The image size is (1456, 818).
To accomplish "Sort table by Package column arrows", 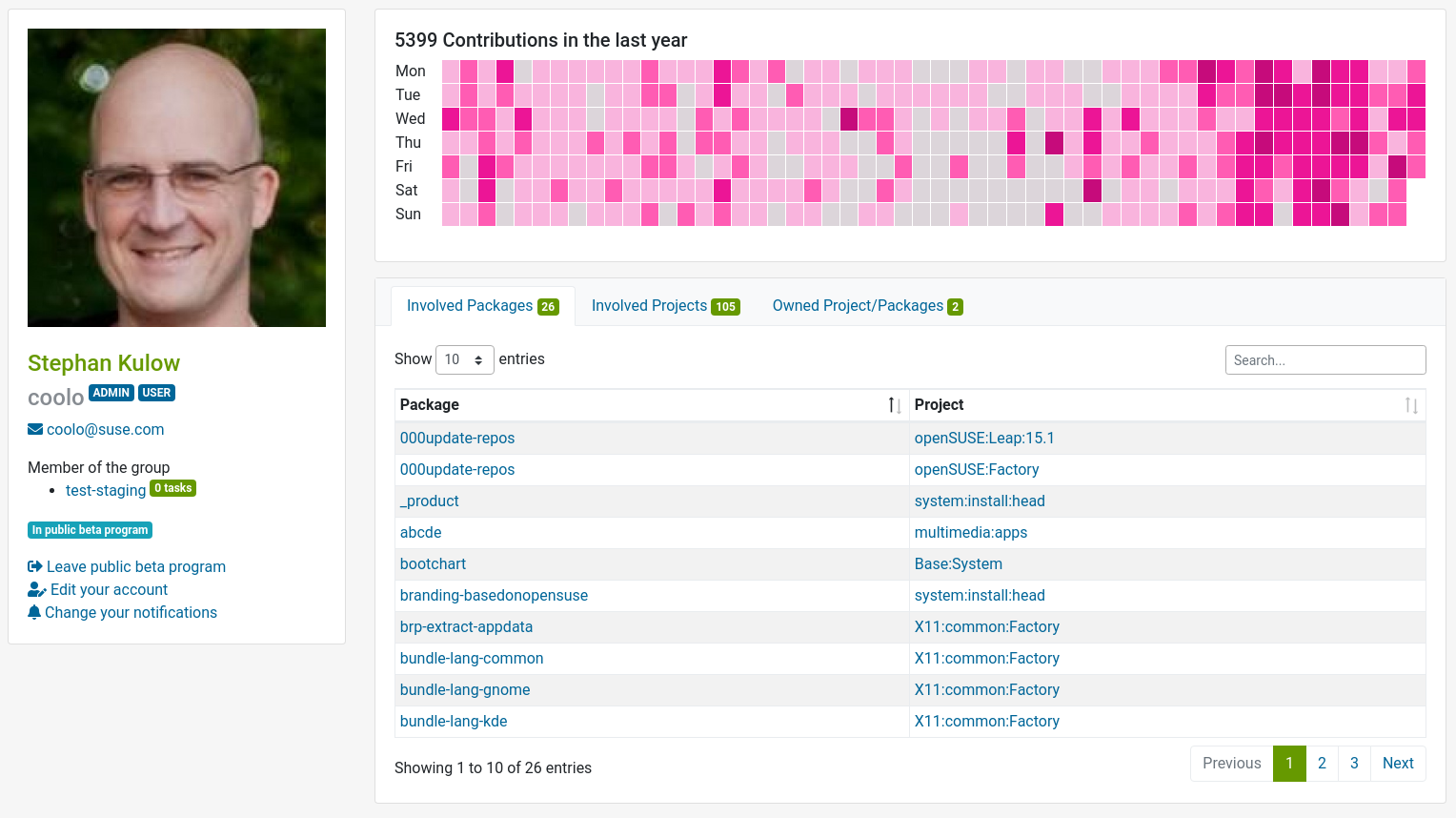I will (x=894, y=405).
